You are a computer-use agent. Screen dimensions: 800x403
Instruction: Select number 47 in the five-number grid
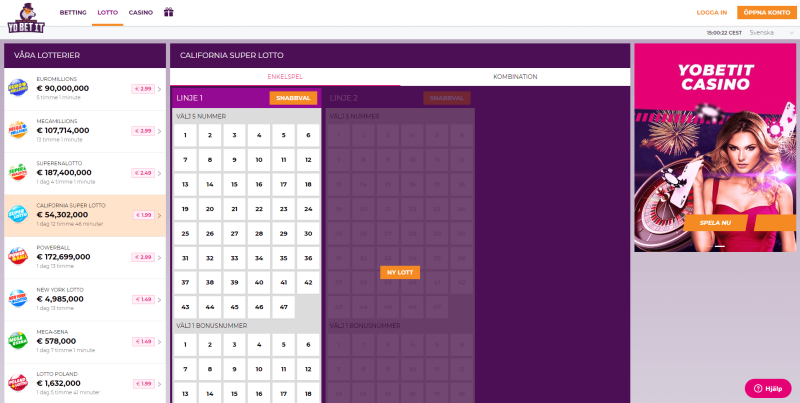coord(284,306)
